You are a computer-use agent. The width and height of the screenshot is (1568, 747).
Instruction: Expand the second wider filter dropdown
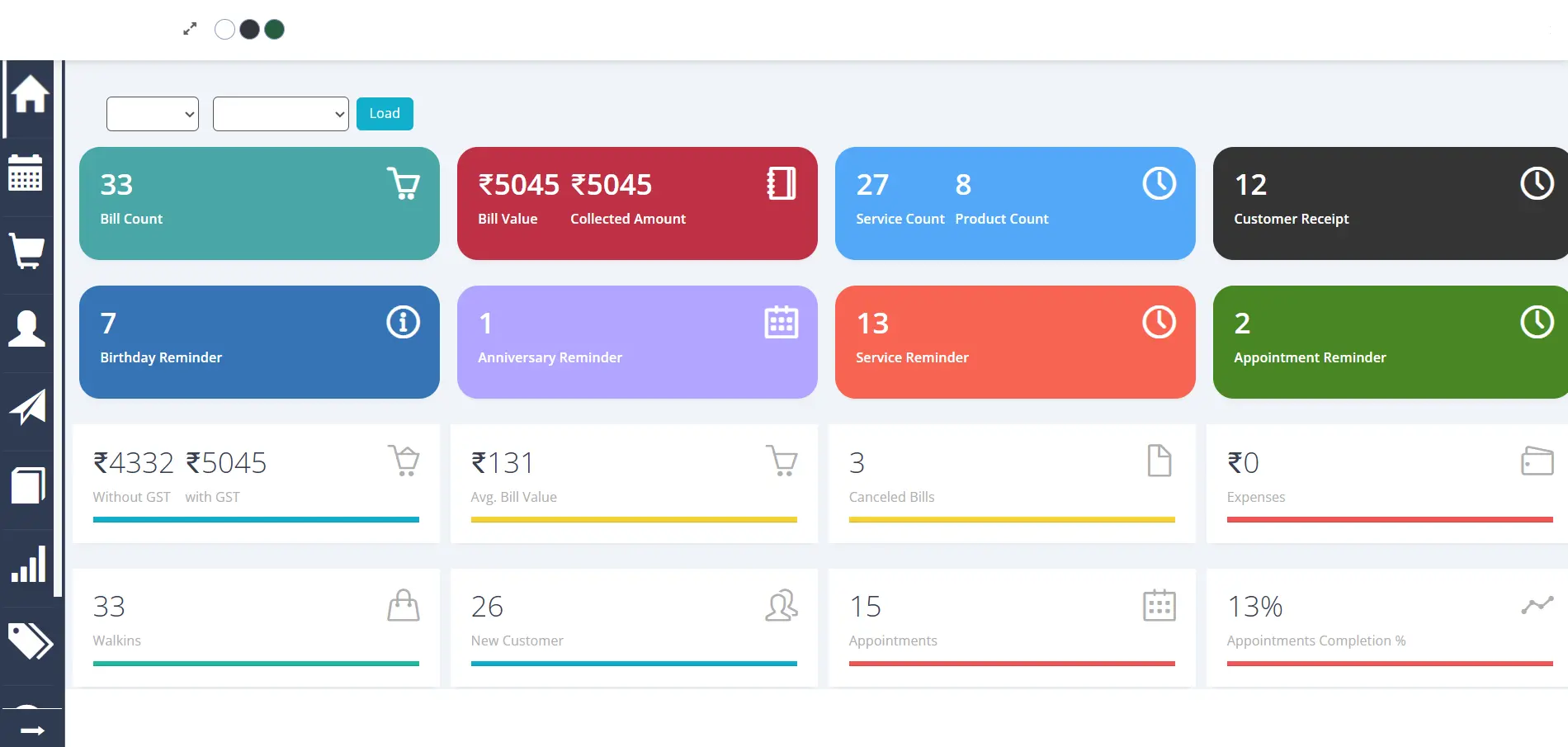pos(281,114)
